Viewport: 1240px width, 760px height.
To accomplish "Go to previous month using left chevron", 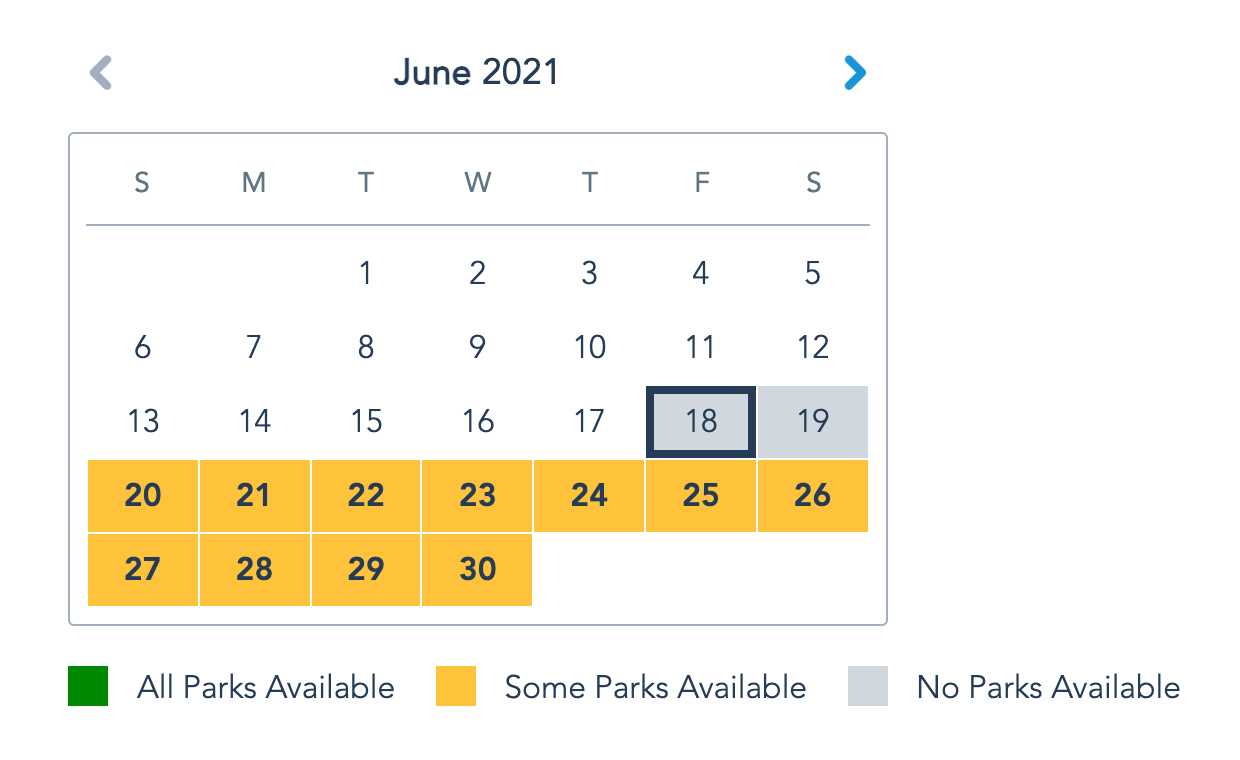I will tap(101, 73).
